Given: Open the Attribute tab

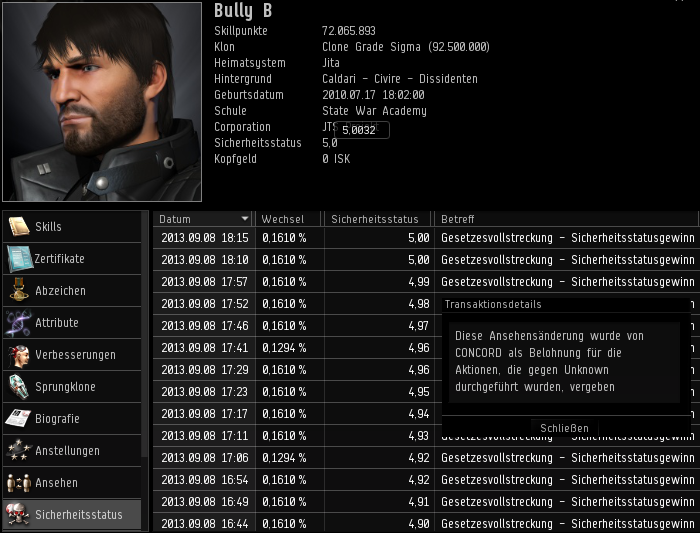Looking at the screenshot, I should [x=72, y=322].
